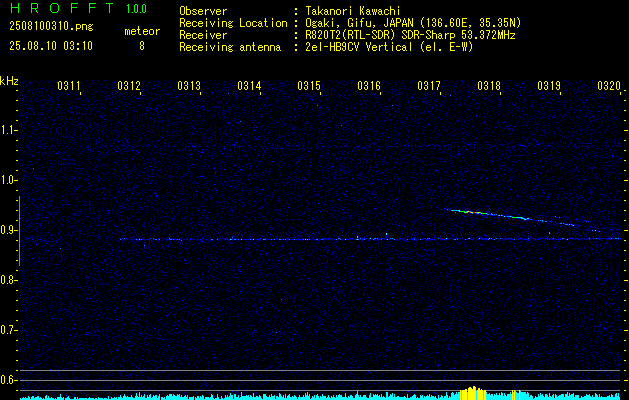
Task: Click the receiver info R820T2(RTL-SDR) line
Action: pos(410,35)
